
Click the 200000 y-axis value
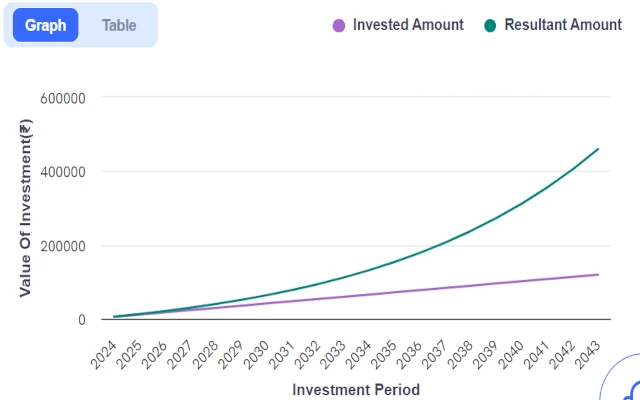pos(62,246)
